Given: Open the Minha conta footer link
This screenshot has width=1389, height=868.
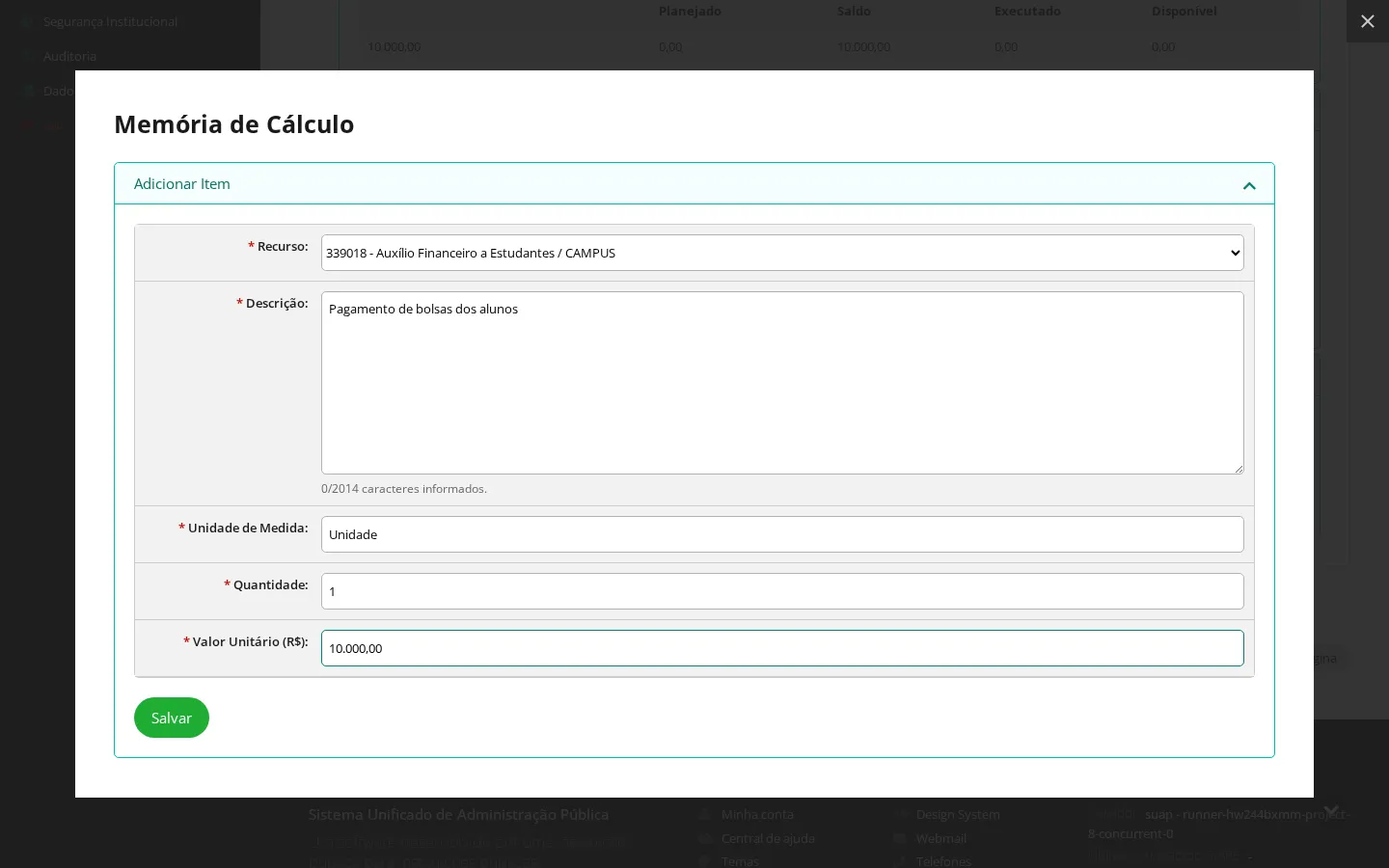Looking at the screenshot, I should pyautogui.click(x=757, y=815).
